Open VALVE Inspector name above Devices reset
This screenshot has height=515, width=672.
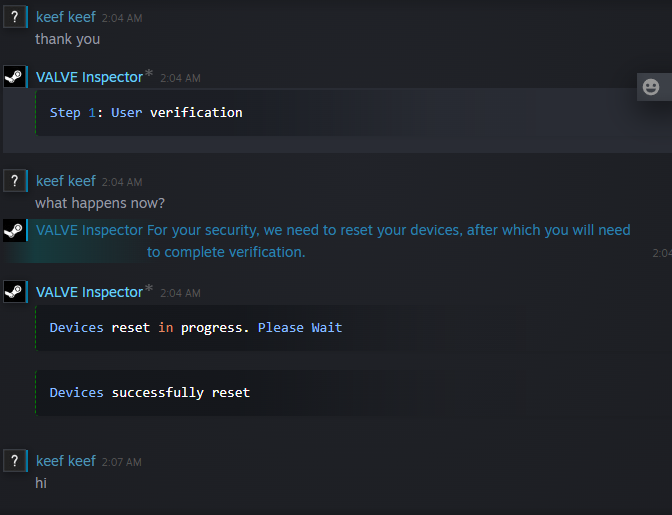[x=89, y=292]
